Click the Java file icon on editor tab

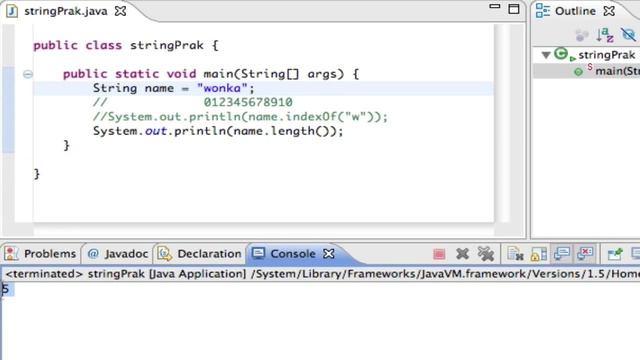(x=12, y=11)
